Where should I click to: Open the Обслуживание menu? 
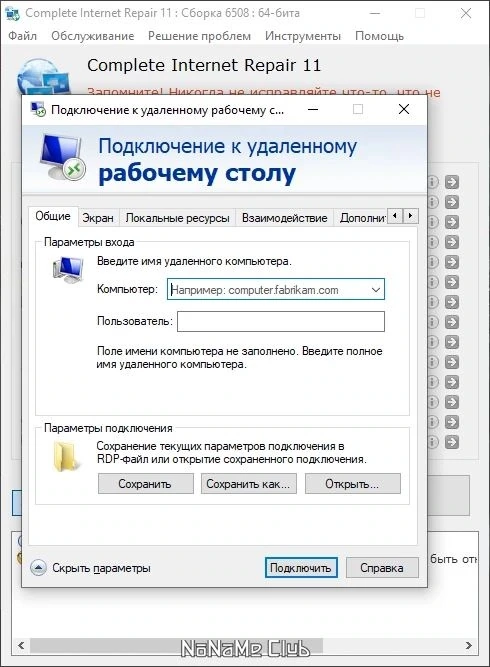click(92, 36)
